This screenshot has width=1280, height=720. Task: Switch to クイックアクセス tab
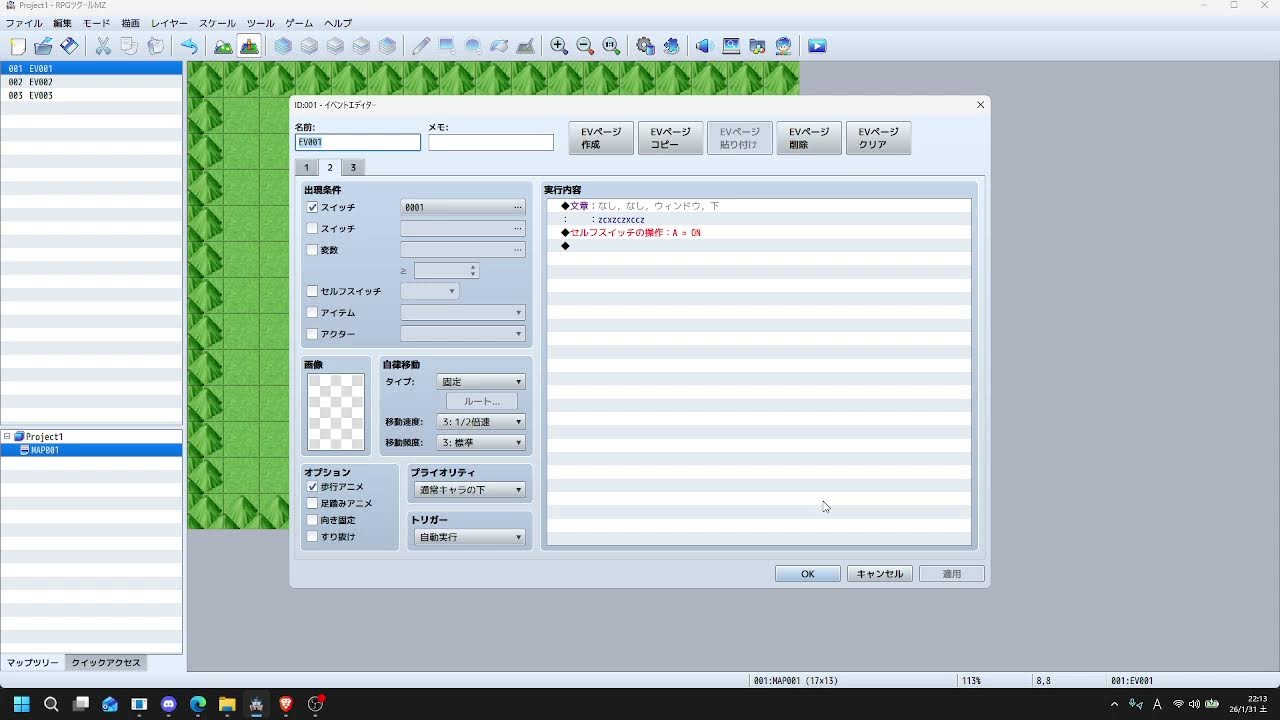107,662
